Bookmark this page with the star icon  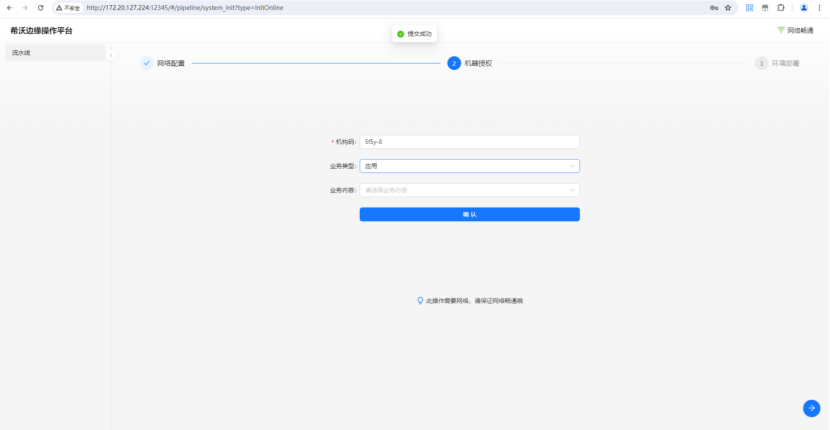(728, 7)
